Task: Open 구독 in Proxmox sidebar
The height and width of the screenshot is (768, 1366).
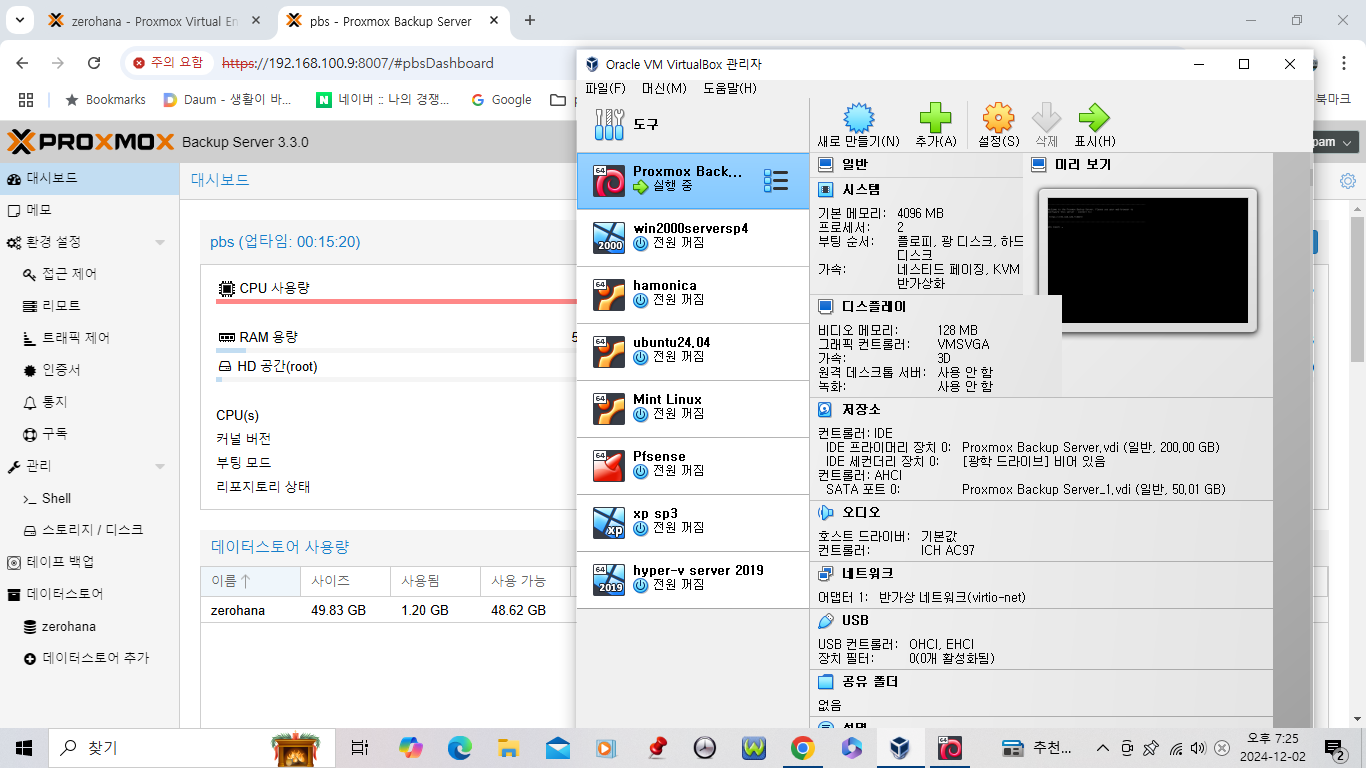Action: pos(90,434)
